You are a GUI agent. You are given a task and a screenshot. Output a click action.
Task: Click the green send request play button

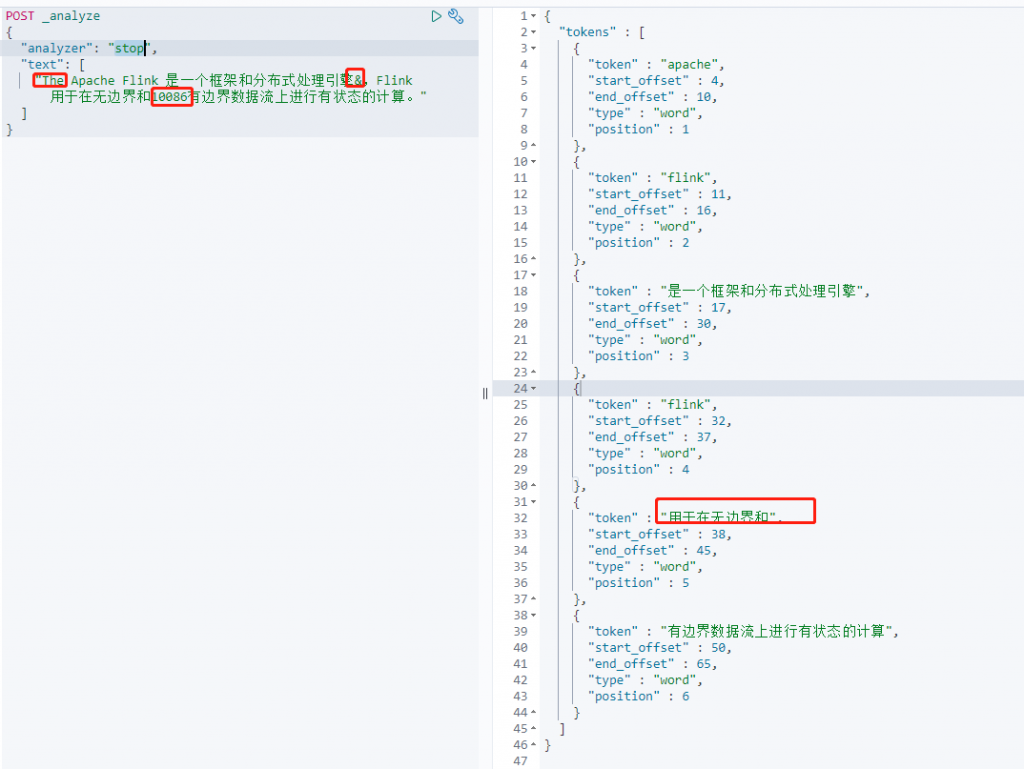tap(436, 16)
